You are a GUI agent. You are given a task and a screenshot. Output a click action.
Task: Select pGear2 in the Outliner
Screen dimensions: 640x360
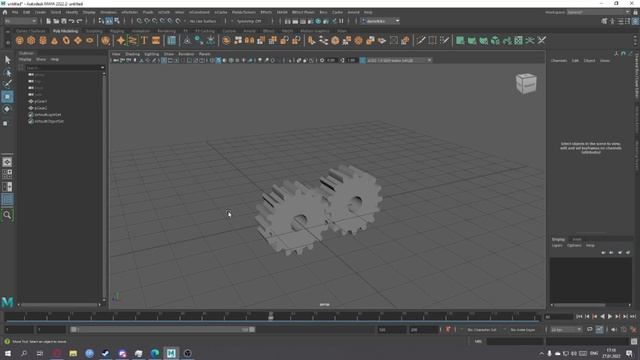tap(40, 108)
